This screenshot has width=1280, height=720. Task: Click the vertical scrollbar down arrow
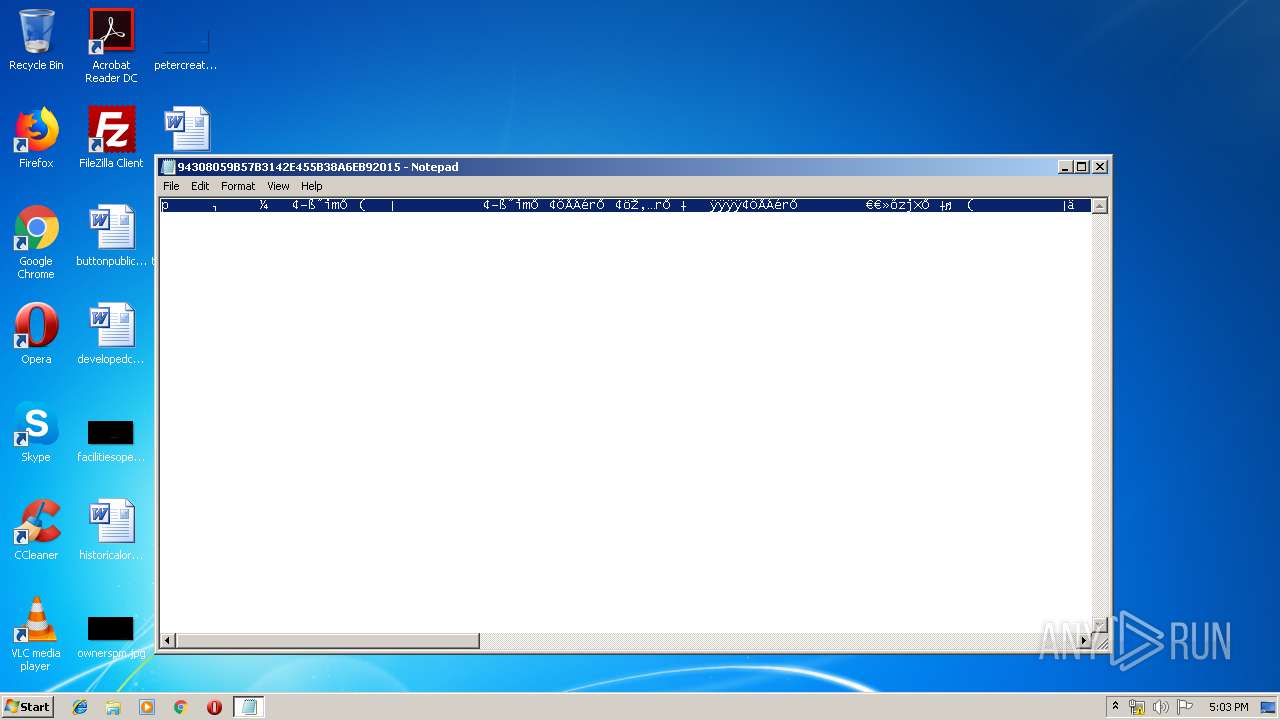click(1099, 624)
